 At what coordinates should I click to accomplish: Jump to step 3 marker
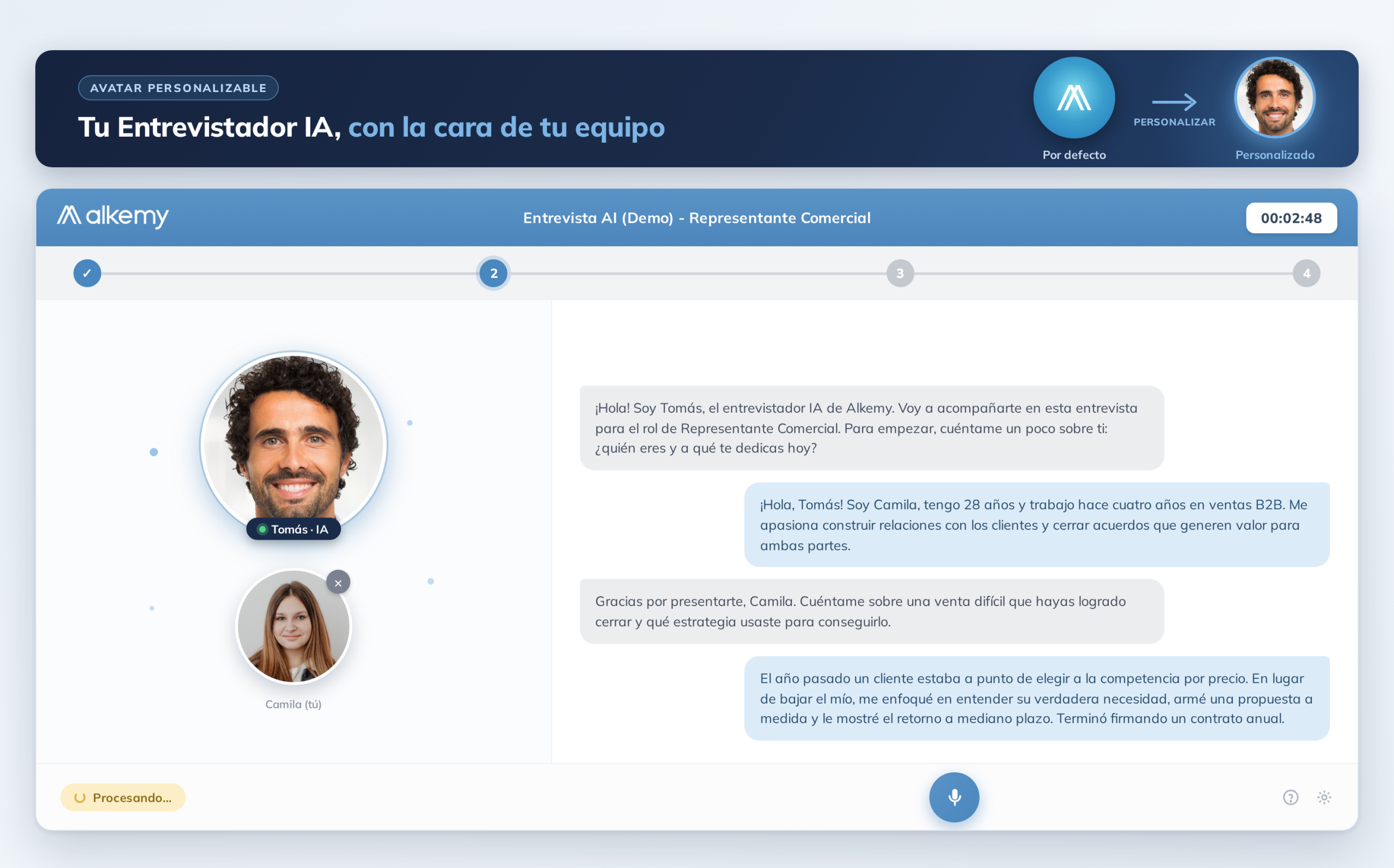coord(900,273)
